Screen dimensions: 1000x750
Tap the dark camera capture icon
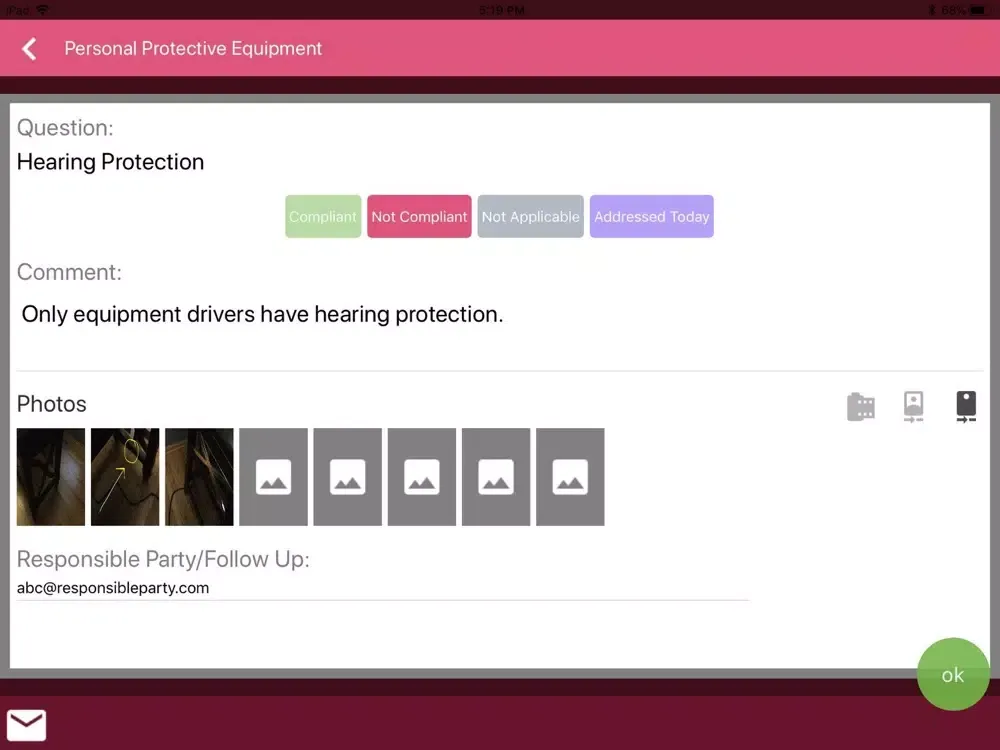point(965,406)
